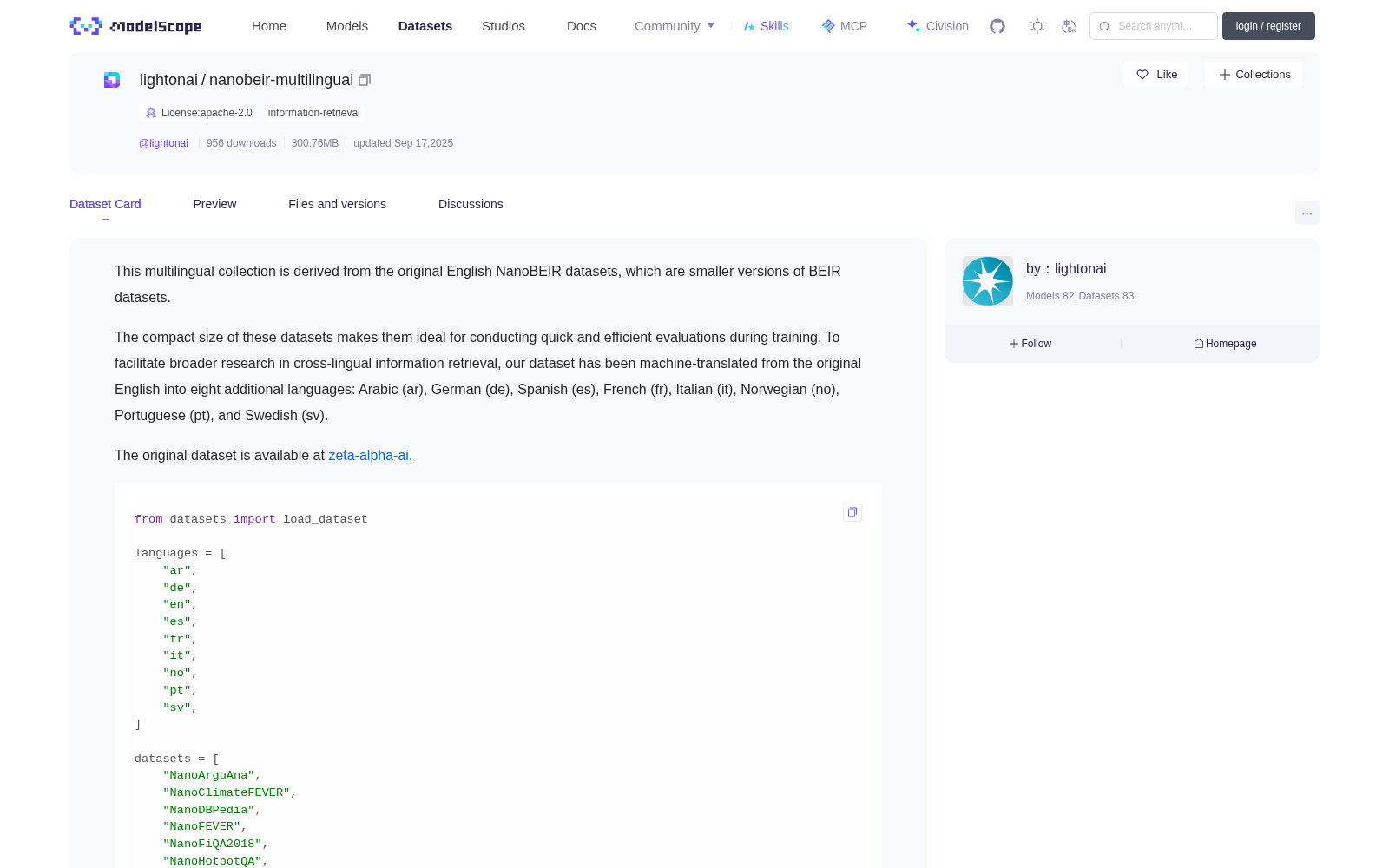
Task: Click the "sv" language entry
Action: pyautogui.click(x=180, y=707)
